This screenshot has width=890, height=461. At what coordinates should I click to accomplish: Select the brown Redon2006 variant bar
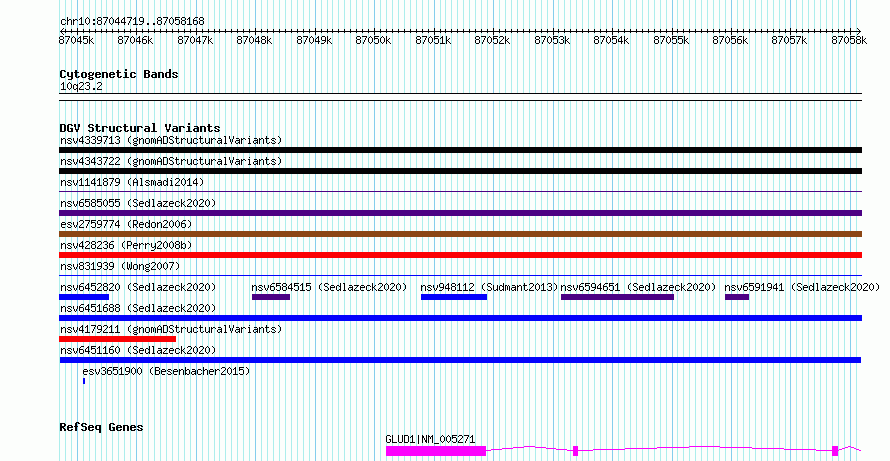click(x=460, y=234)
